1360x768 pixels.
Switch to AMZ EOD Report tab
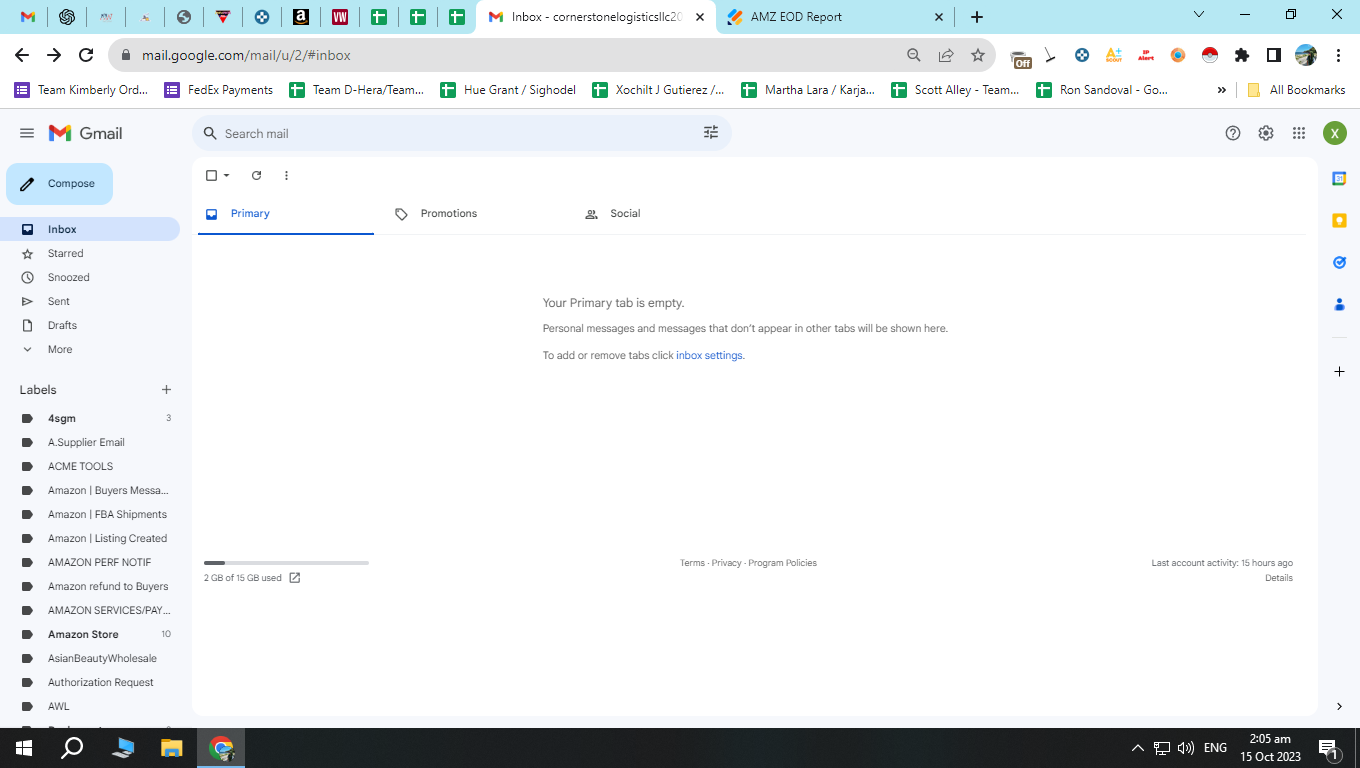834,17
